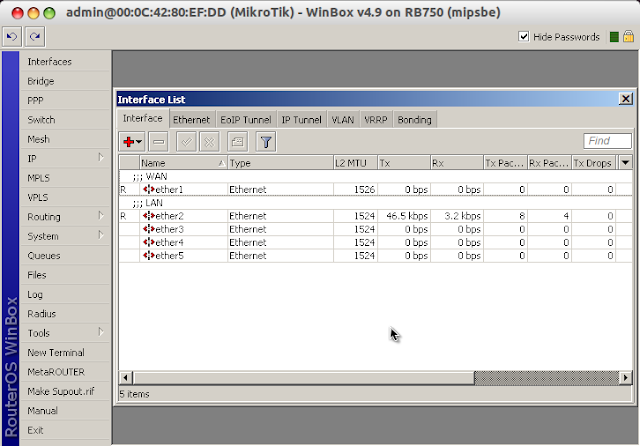Open MetaROUTER in the sidebar

(65, 372)
